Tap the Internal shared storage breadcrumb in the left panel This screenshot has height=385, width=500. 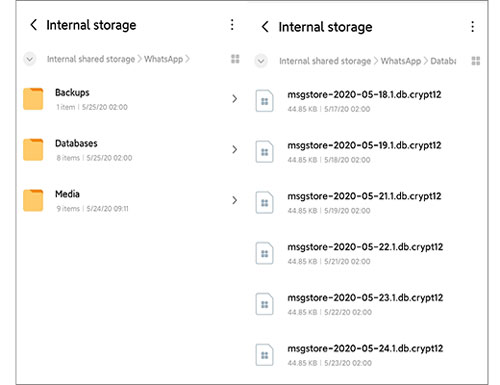tap(91, 59)
